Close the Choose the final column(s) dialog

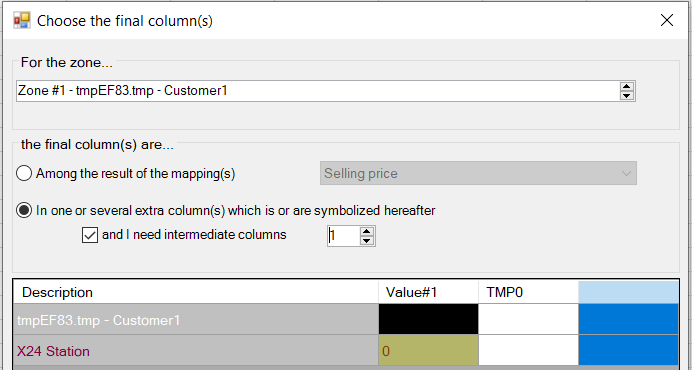coord(666,20)
